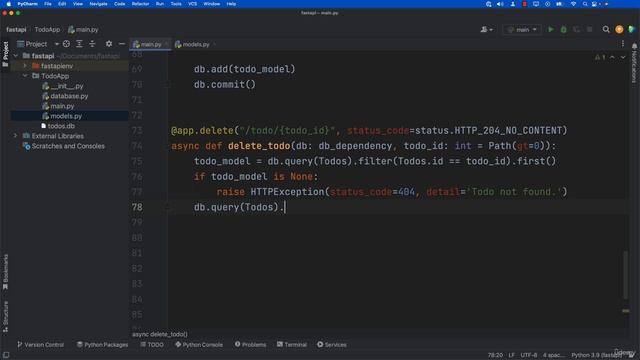
Task: Open TODO tool window
Action: click(152, 344)
